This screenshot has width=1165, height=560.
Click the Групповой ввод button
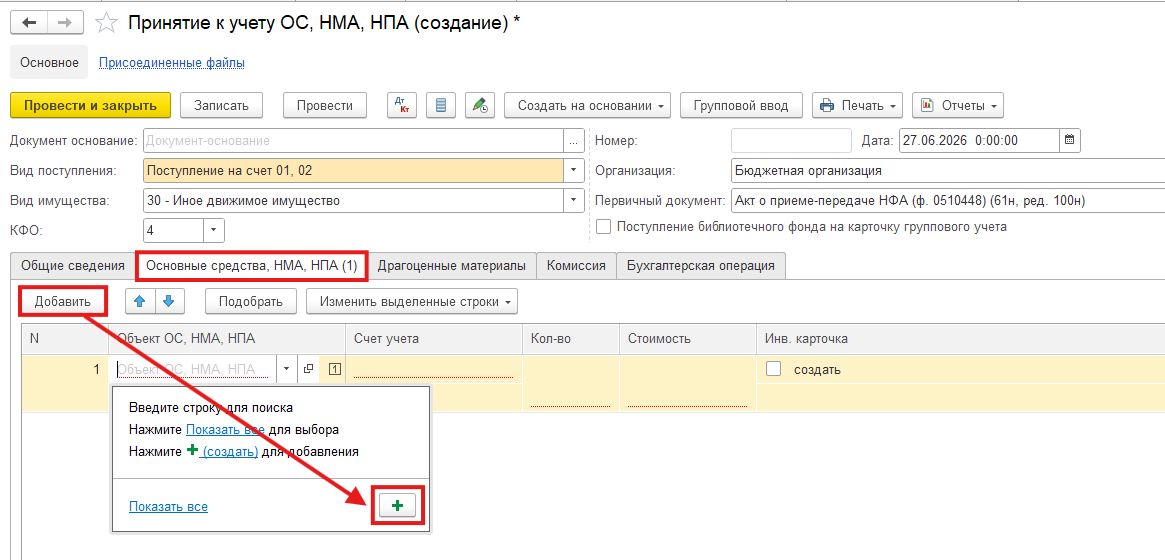pos(741,105)
